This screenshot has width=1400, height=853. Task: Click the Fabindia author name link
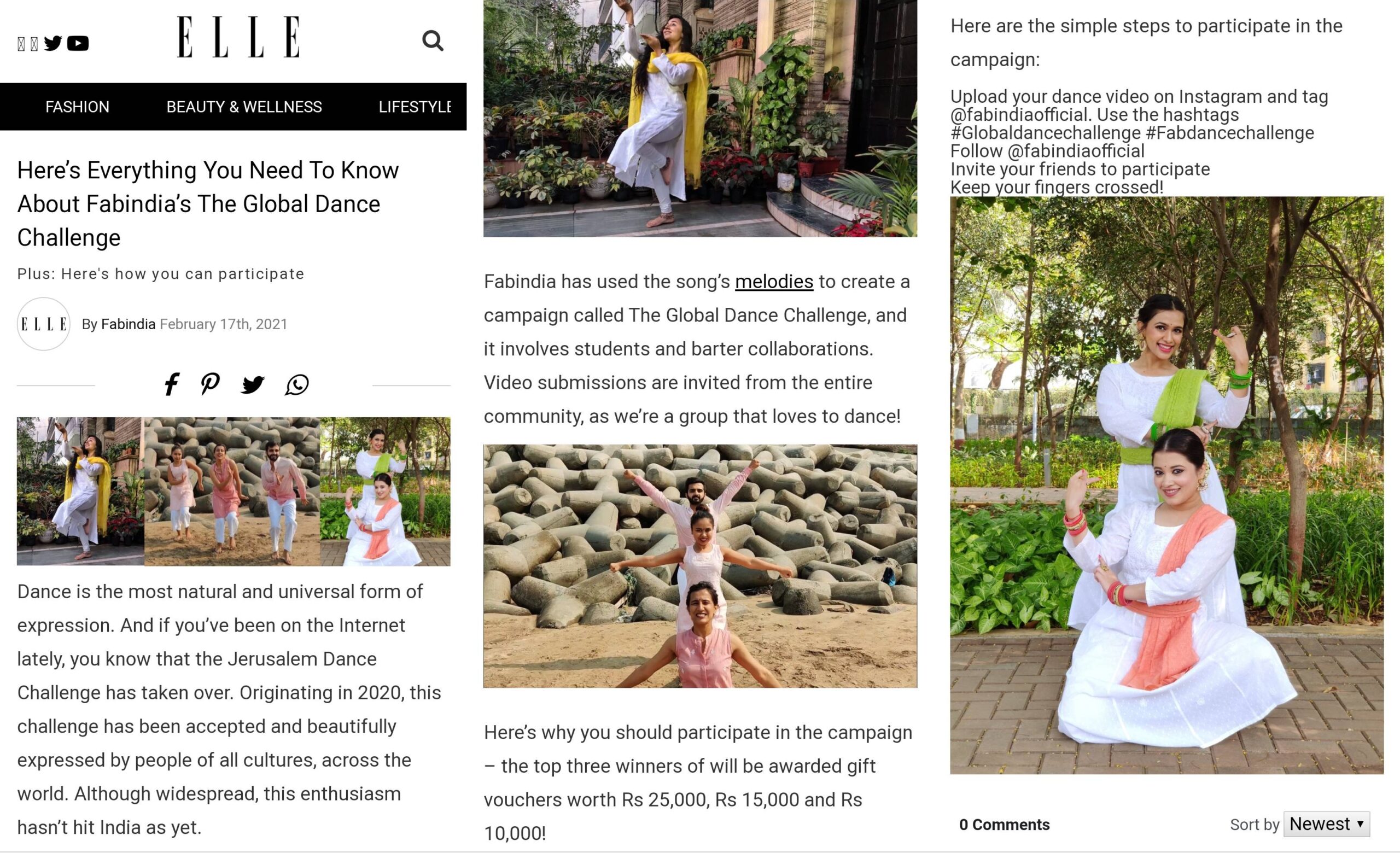click(x=129, y=324)
